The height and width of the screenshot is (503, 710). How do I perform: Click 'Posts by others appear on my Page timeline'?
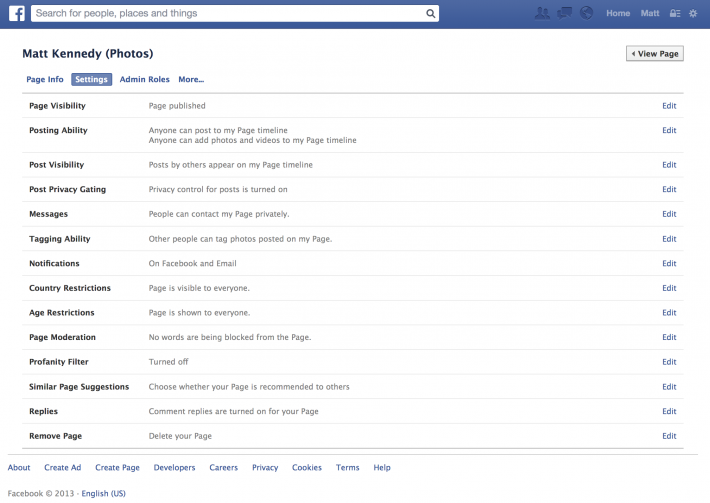click(230, 165)
